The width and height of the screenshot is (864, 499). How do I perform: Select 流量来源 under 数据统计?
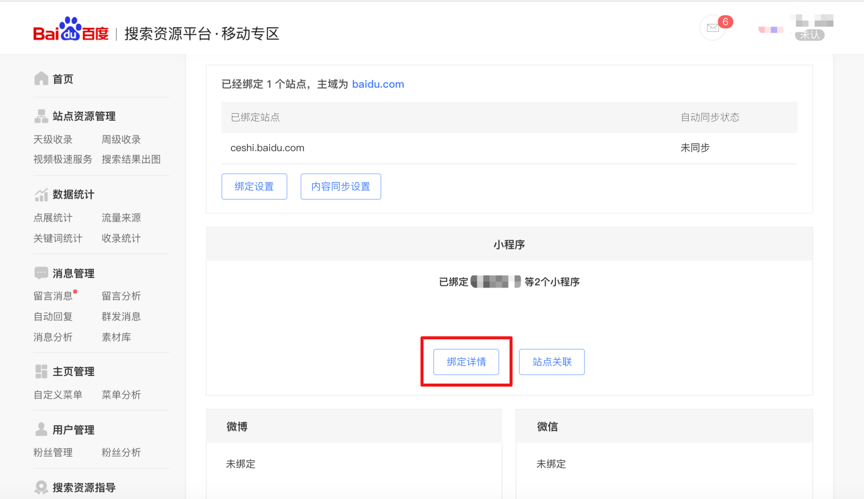(x=121, y=218)
